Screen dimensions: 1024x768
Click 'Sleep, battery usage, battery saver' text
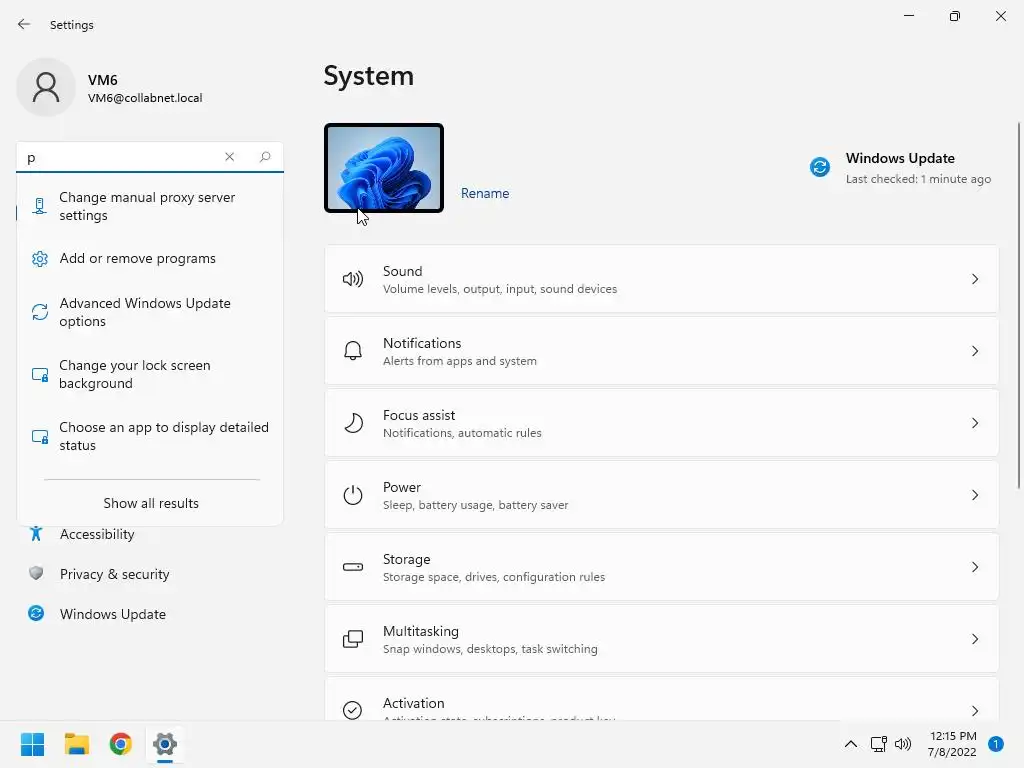pos(475,505)
